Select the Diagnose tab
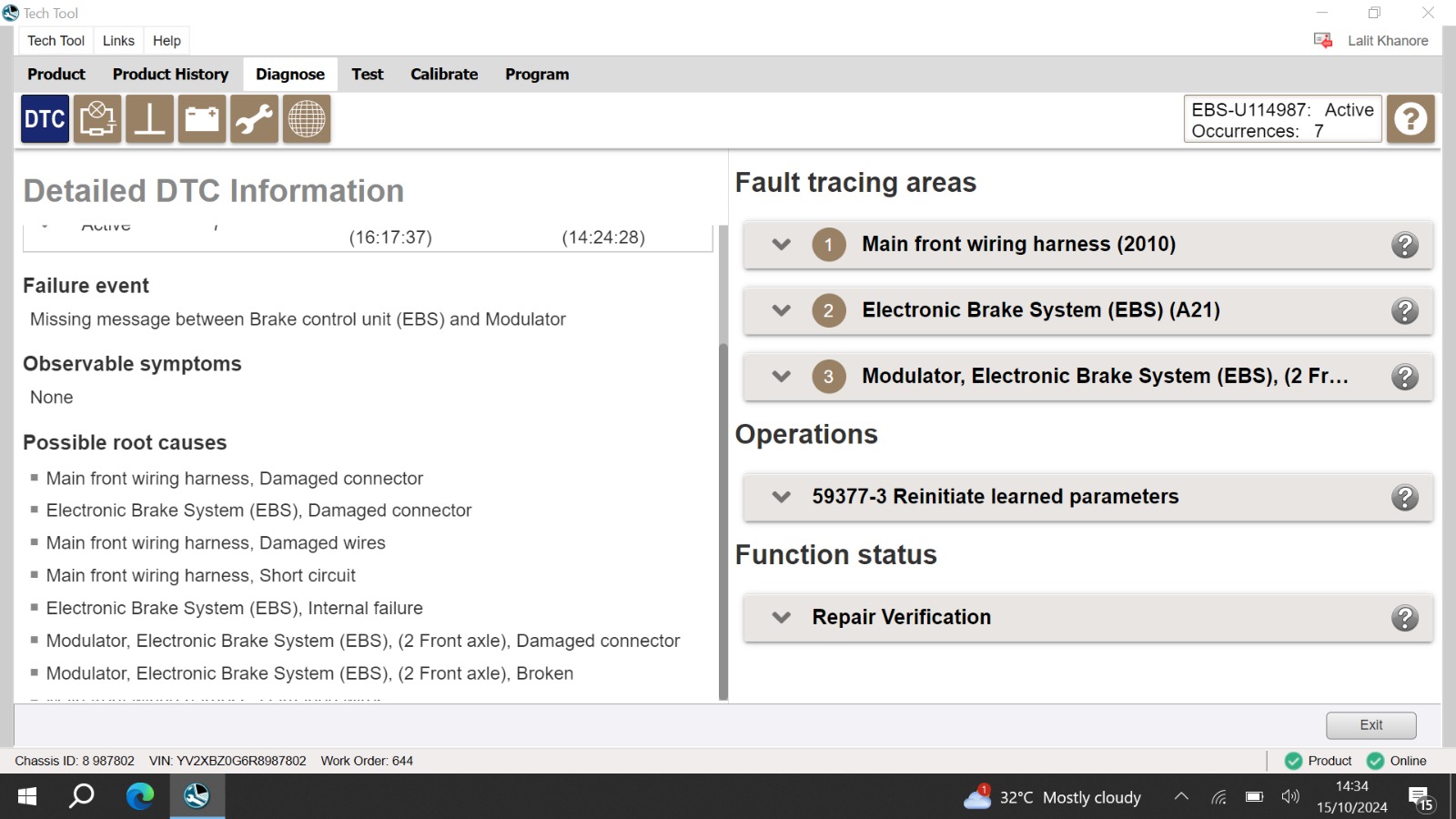The width and height of the screenshot is (1456, 819). tap(290, 75)
